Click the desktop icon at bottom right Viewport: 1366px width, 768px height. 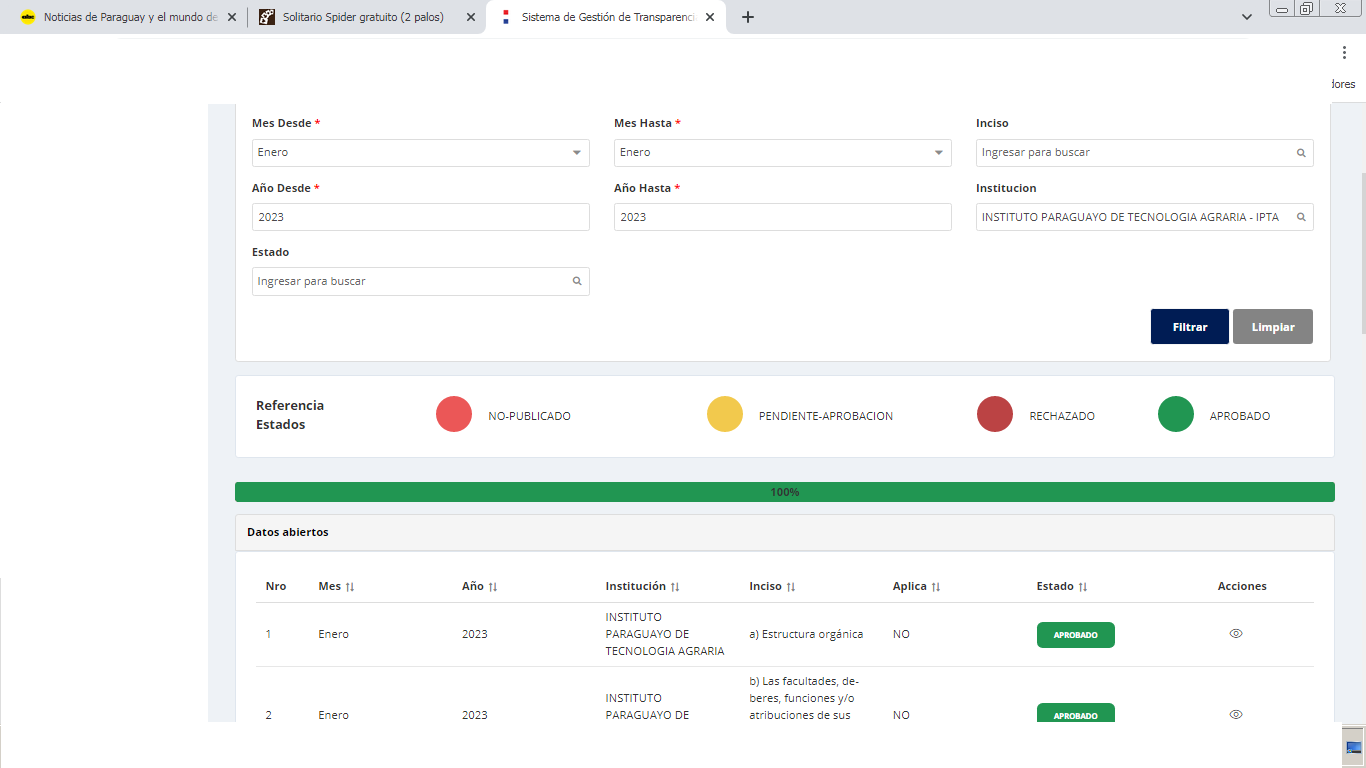click(1354, 747)
